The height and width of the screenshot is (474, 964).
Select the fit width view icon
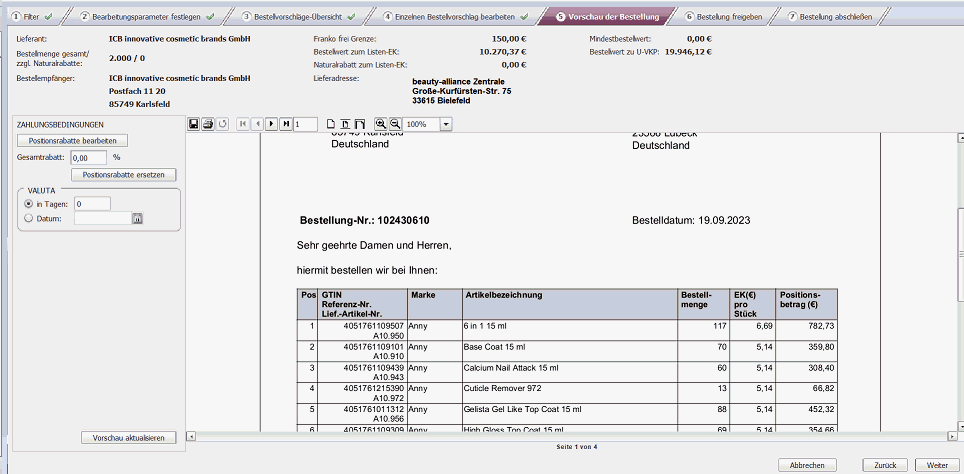tap(360, 124)
